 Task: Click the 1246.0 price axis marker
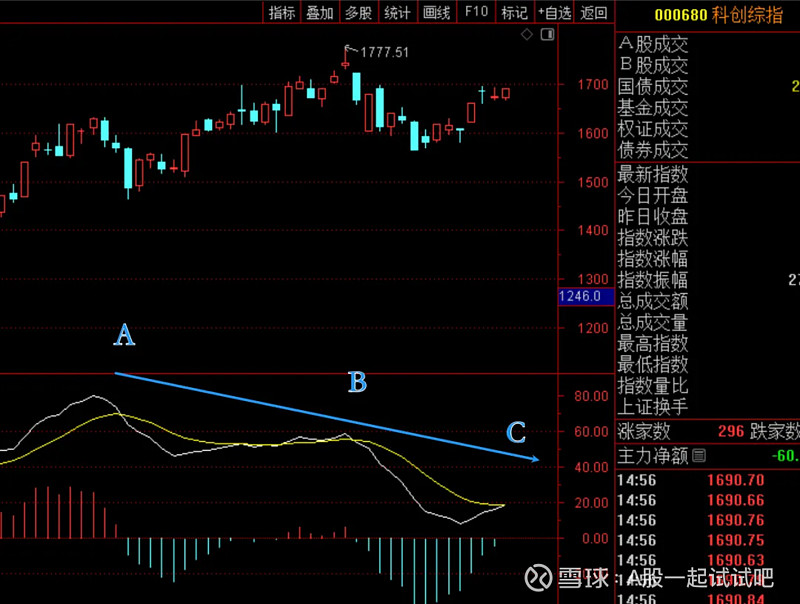(x=586, y=296)
